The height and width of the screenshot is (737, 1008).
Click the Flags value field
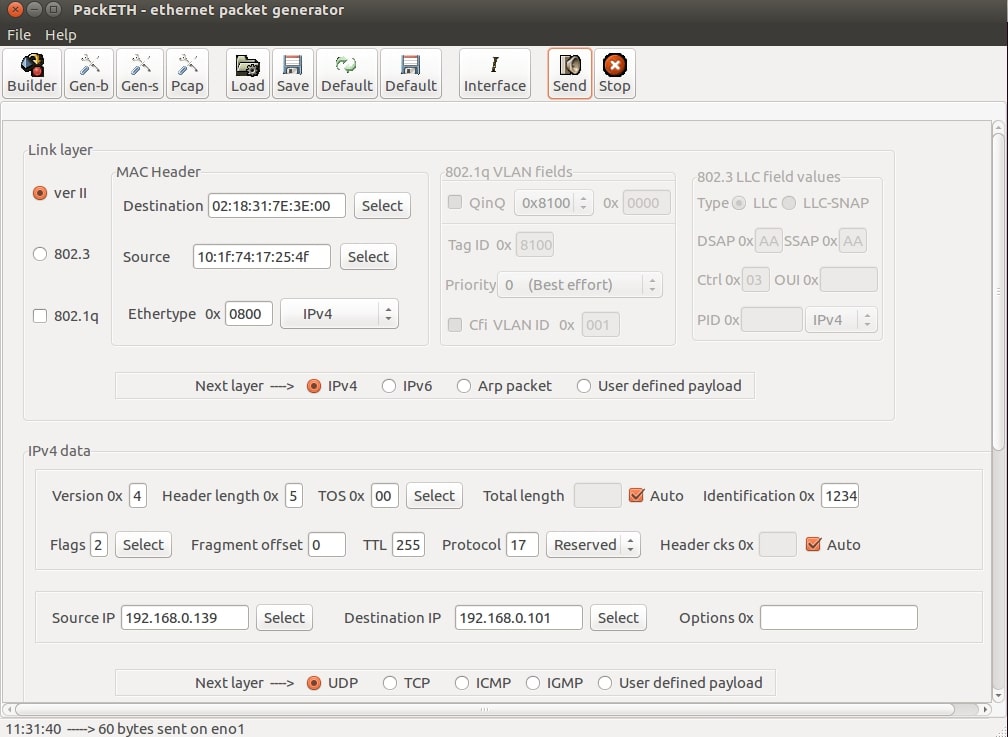tap(98, 545)
